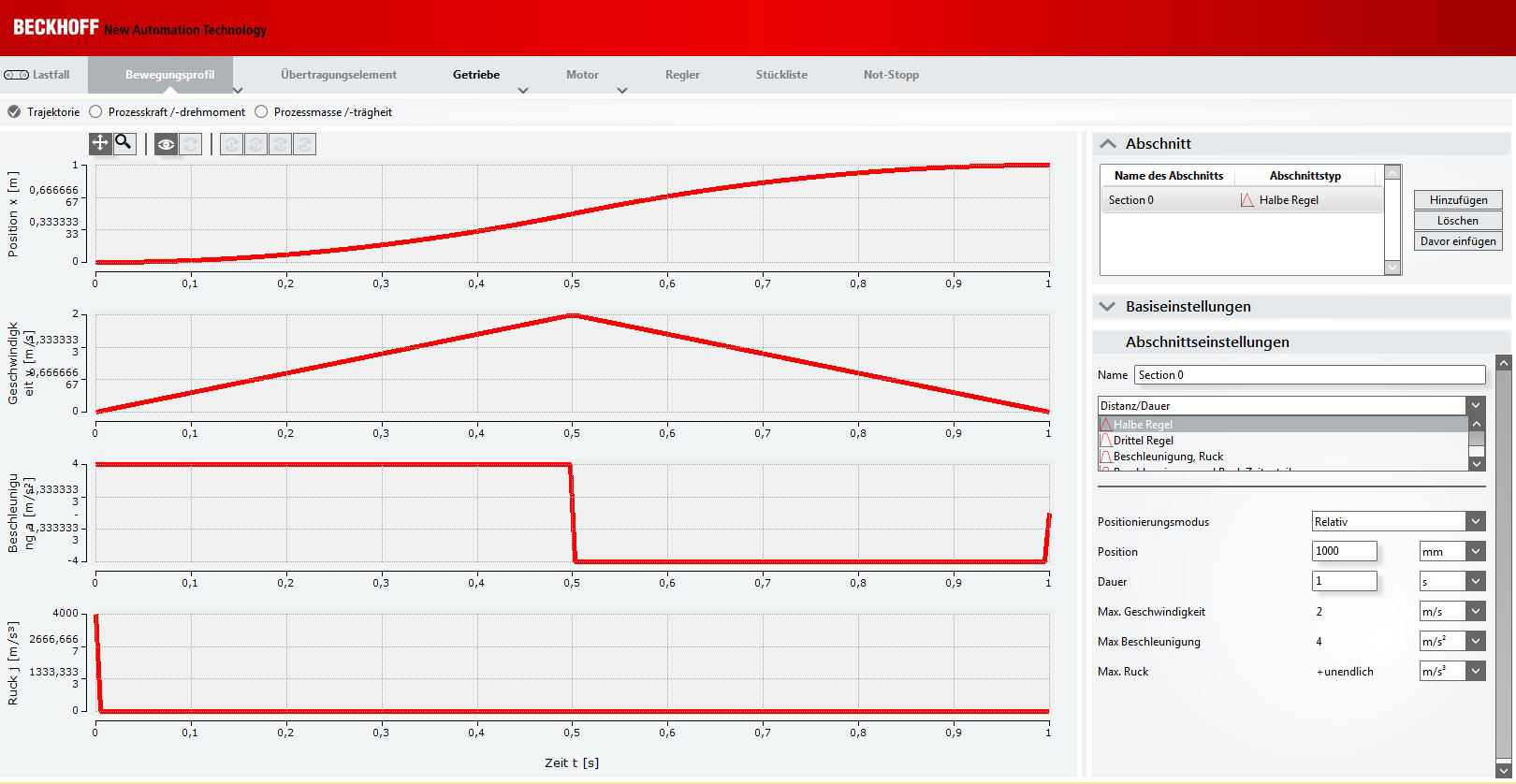The width and height of the screenshot is (1516, 784).
Task: Go to the Regler tab
Action: (682, 75)
